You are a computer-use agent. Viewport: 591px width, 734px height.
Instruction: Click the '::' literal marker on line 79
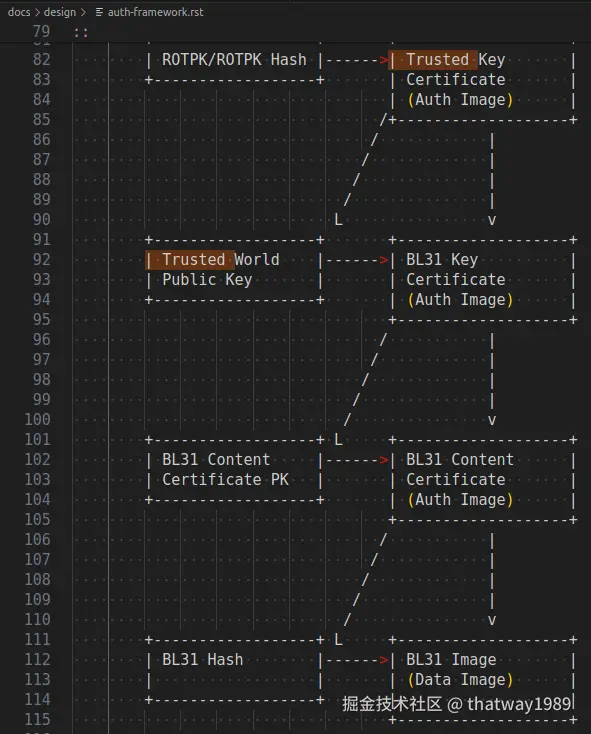click(81, 33)
